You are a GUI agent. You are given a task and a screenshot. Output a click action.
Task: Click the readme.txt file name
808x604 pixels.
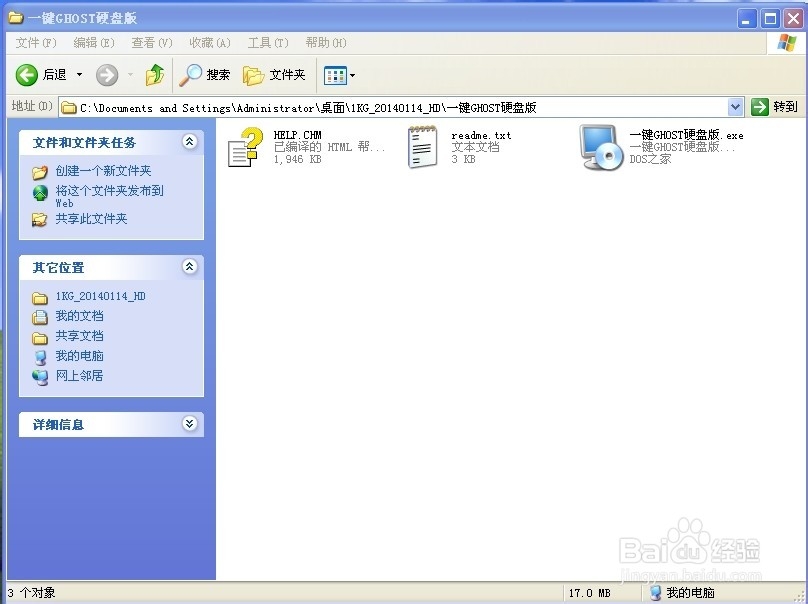point(481,136)
